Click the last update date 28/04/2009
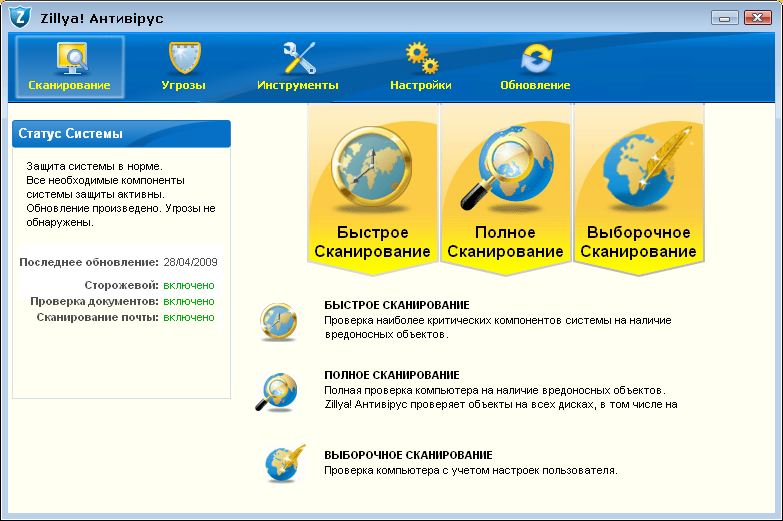Screen dimensions: 783x521 [x=190, y=262]
